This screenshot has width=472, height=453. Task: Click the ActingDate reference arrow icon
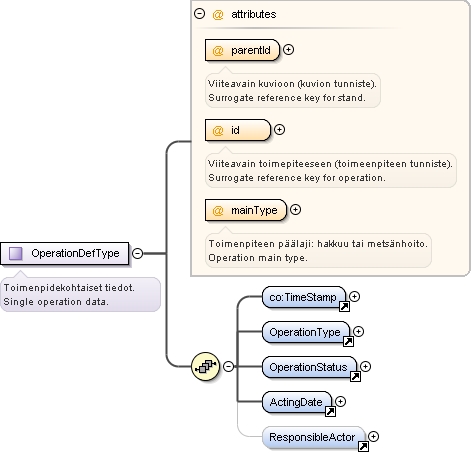pos(330,411)
